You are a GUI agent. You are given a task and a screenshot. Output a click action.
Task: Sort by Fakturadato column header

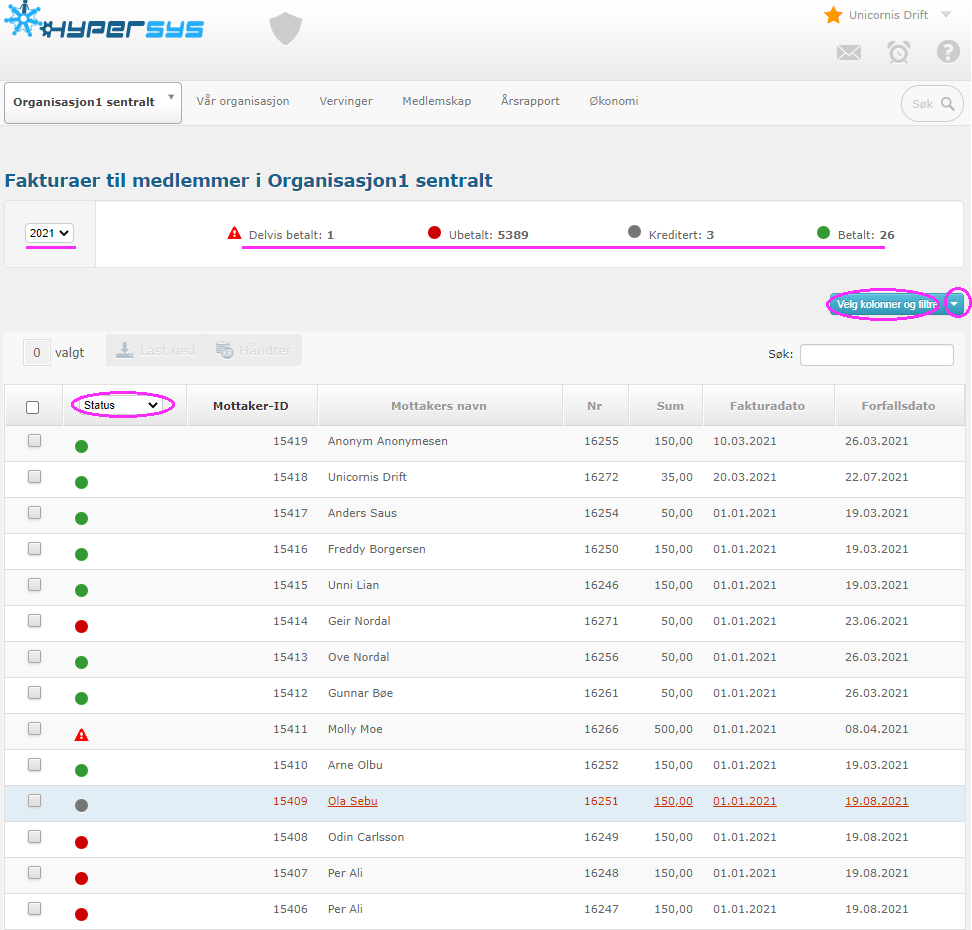pyautogui.click(x=767, y=406)
